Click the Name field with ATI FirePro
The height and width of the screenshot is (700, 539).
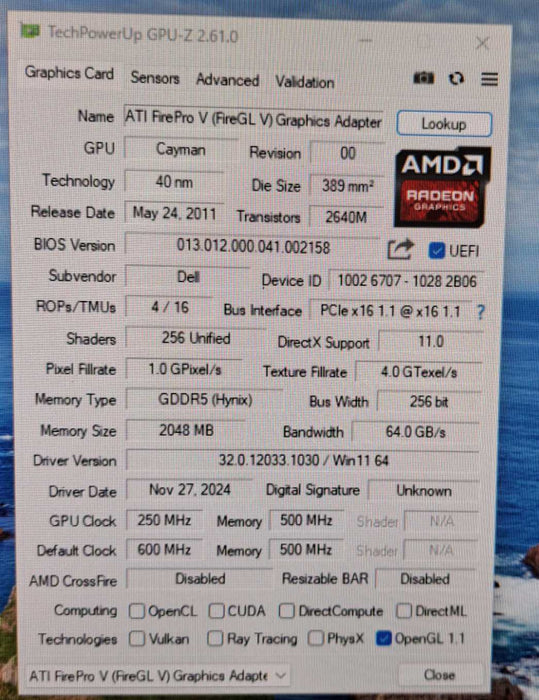[x=253, y=120]
